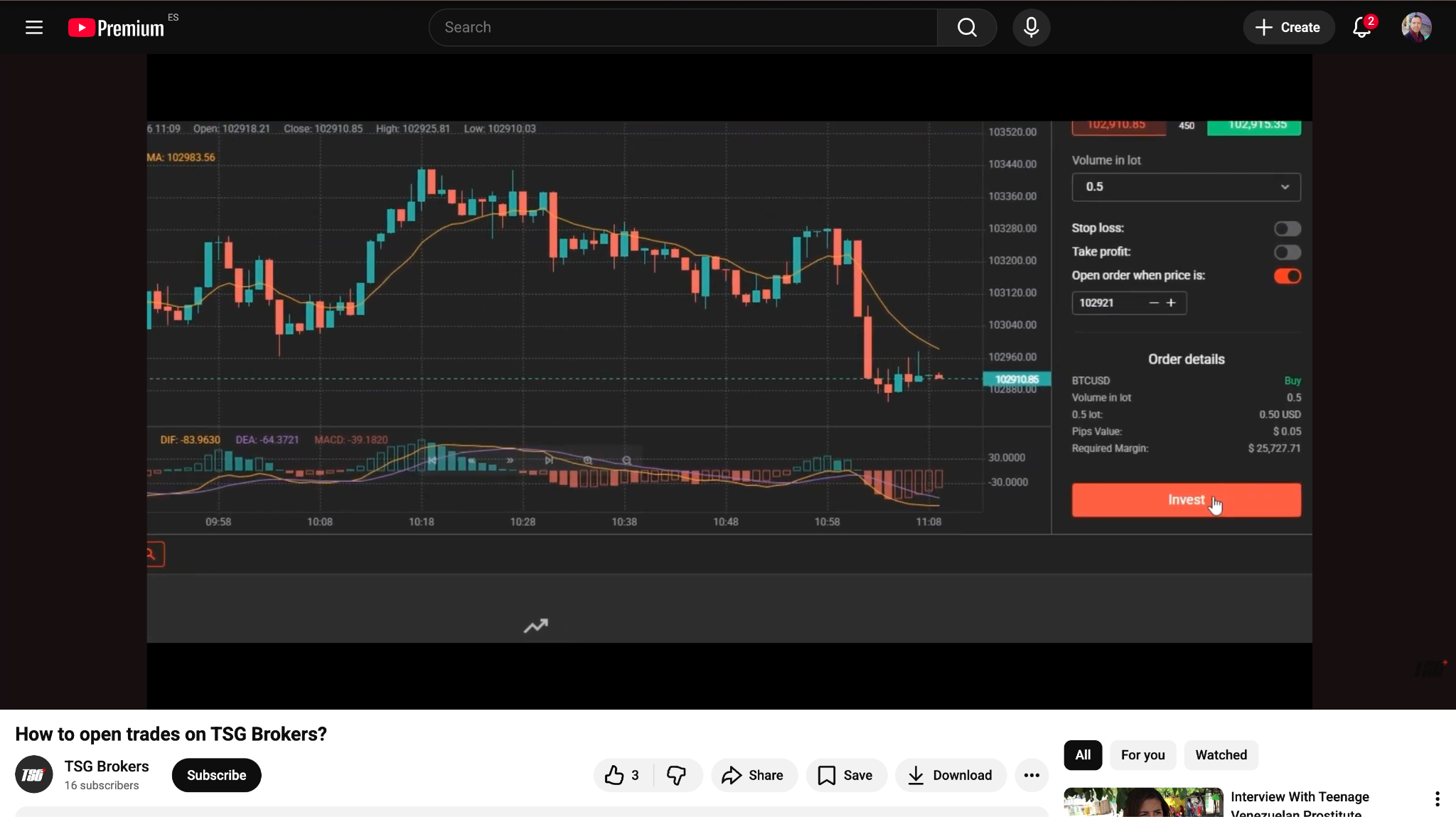The height and width of the screenshot is (817, 1456).
Task: Like the video with thumbs up
Action: pos(622,775)
